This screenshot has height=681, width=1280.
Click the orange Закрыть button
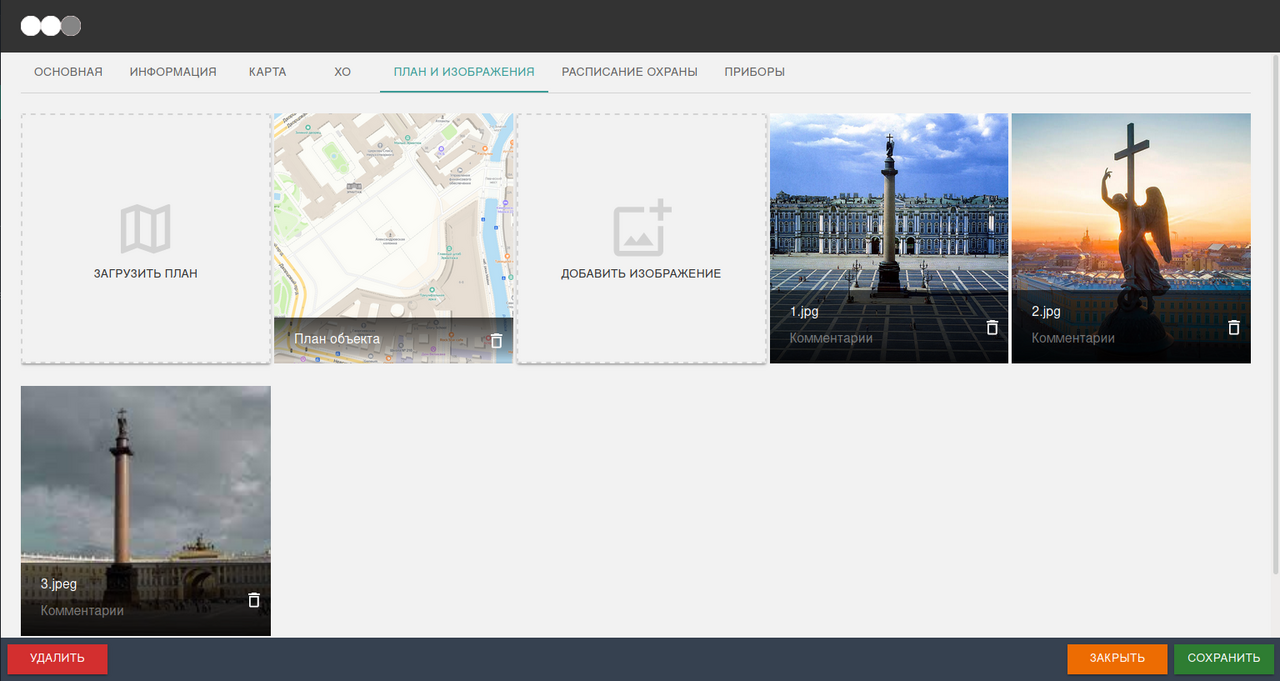tap(1117, 658)
